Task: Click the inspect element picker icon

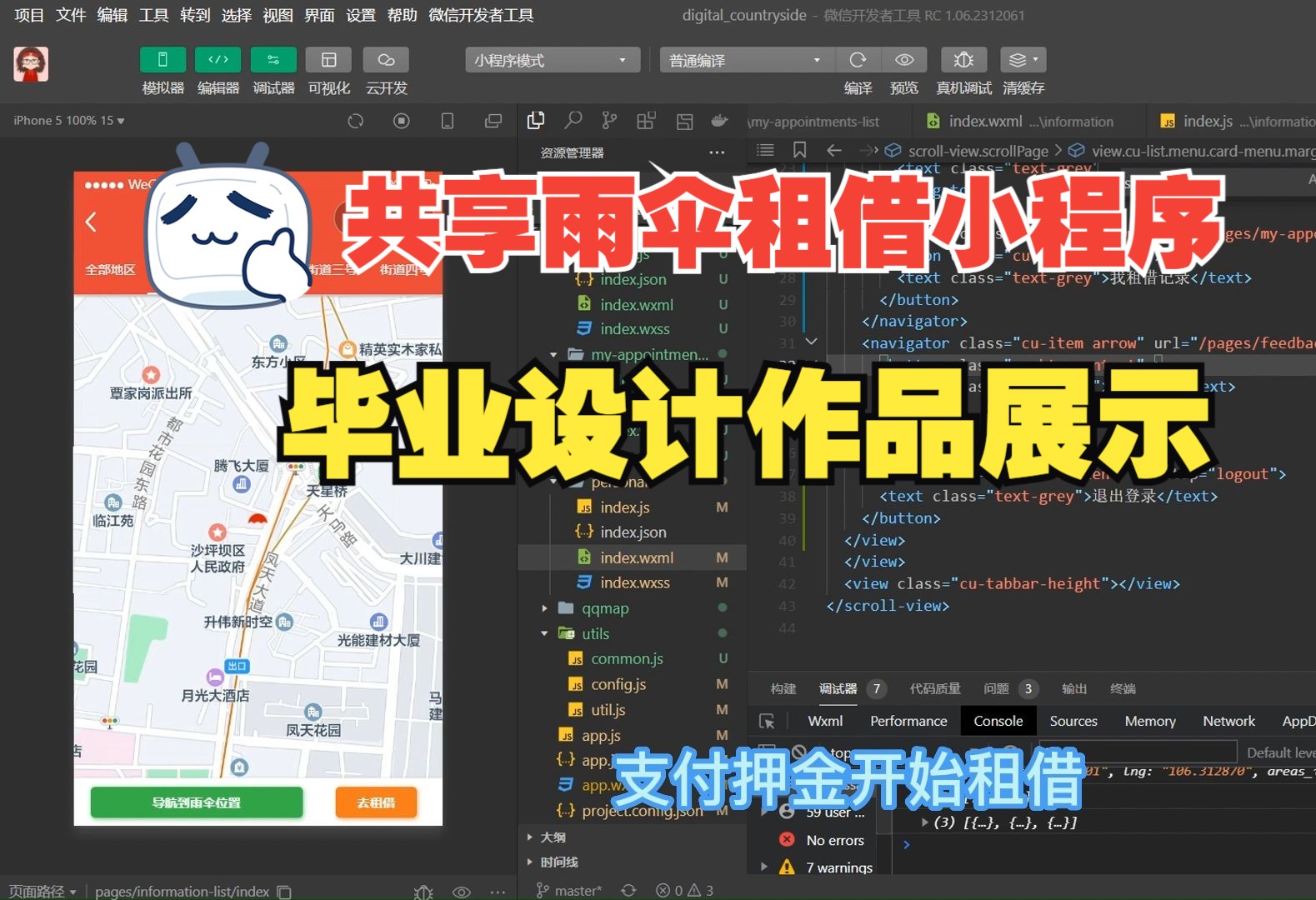Action: click(x=767, y=721)
